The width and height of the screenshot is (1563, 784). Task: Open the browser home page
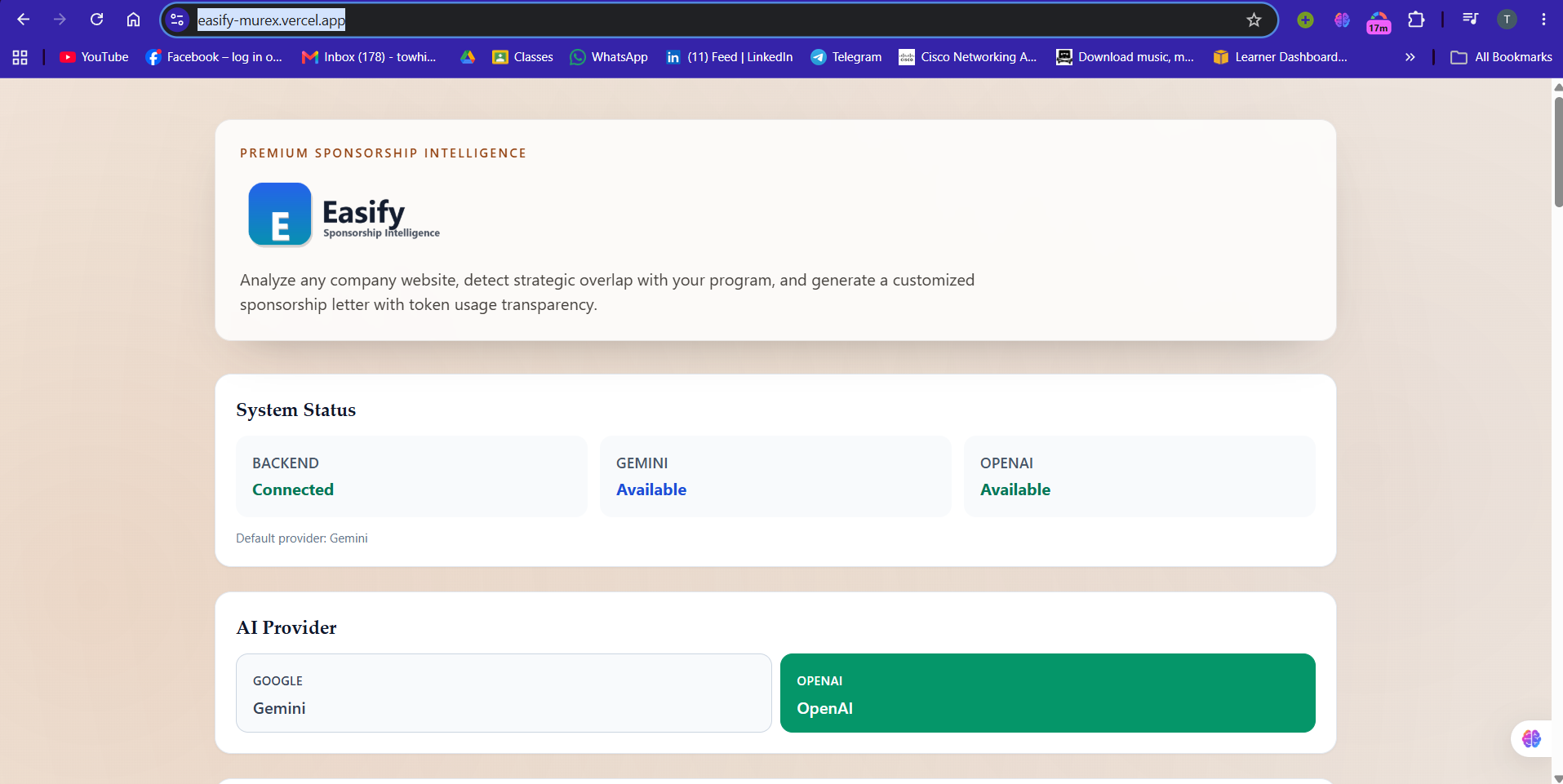[x=133, y=20]
